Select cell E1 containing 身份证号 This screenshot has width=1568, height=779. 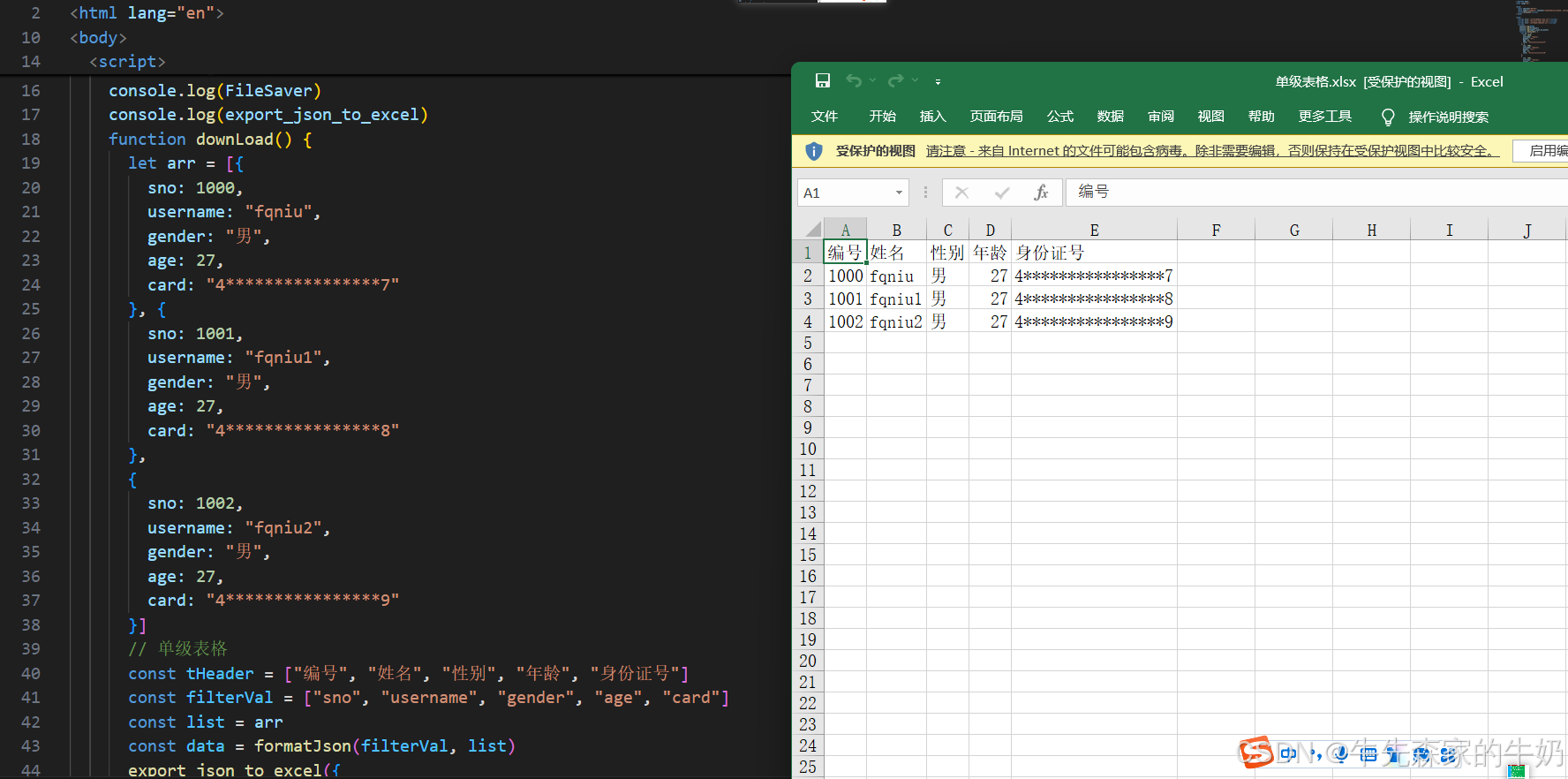tap(1094, 253)
